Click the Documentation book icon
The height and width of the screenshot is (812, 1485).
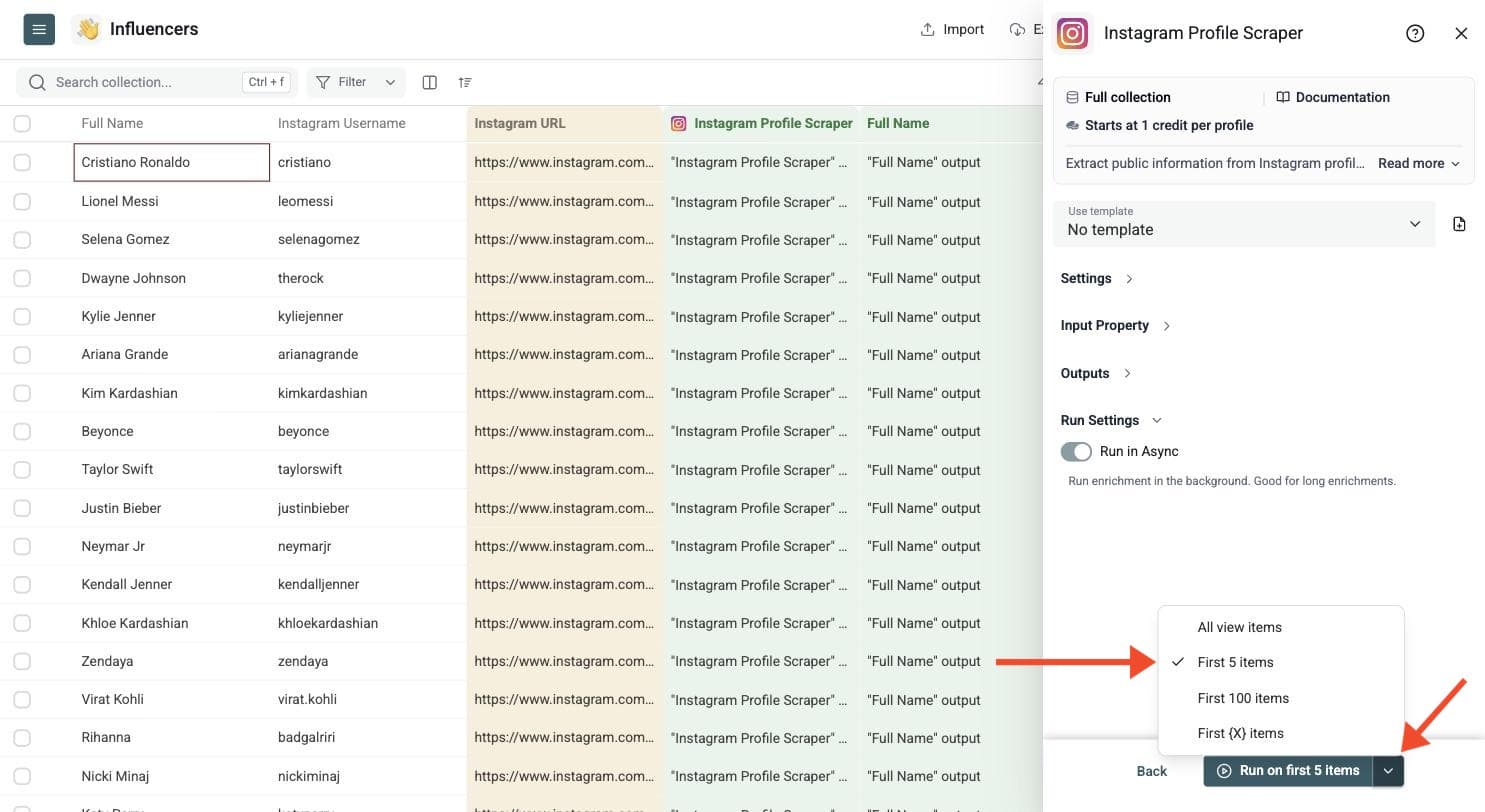(1283, 97)
